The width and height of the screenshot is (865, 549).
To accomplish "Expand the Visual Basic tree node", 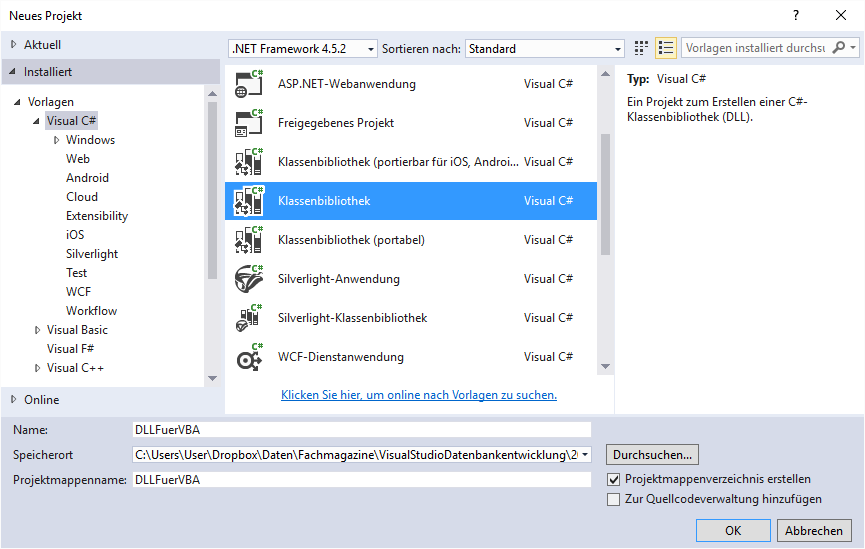I will click(38, 330).
